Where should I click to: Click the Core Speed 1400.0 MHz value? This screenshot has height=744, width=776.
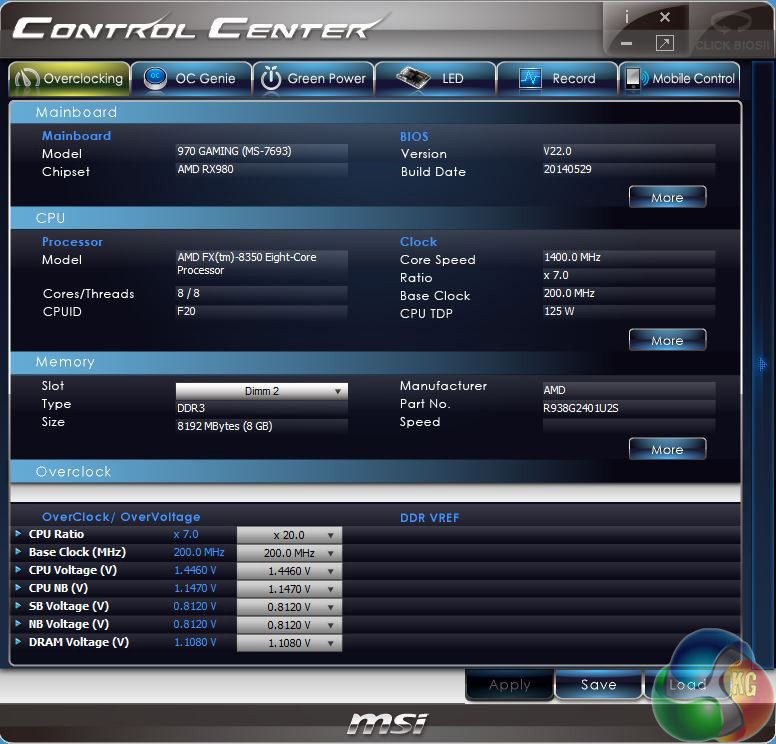tap(629, 257)
